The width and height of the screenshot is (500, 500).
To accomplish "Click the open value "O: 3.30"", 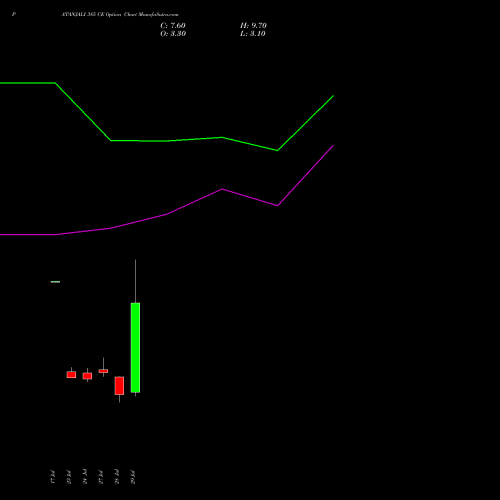I will [x=173, y=34].
